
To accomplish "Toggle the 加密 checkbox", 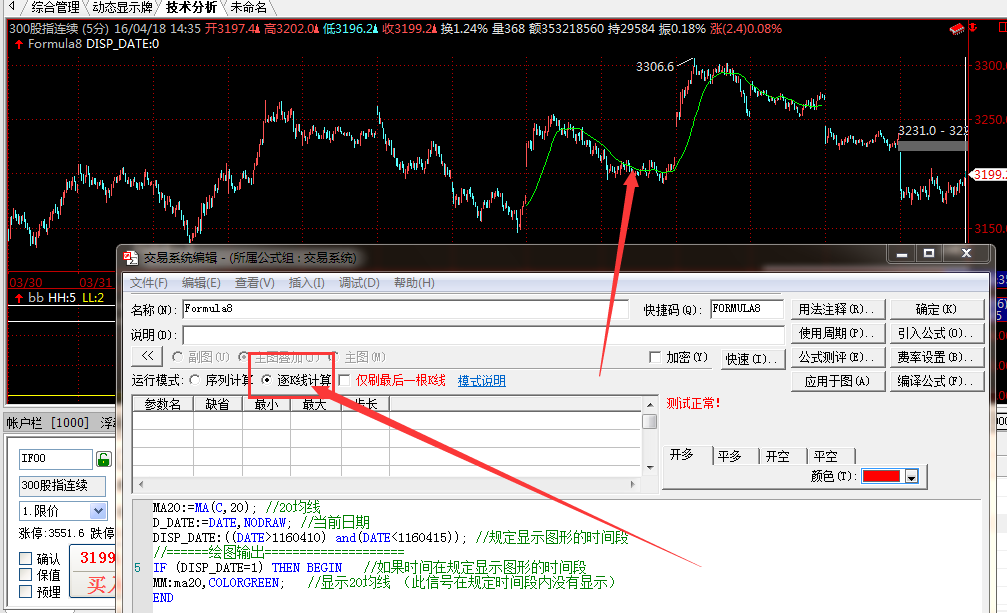I will click(x=655, y=358).
